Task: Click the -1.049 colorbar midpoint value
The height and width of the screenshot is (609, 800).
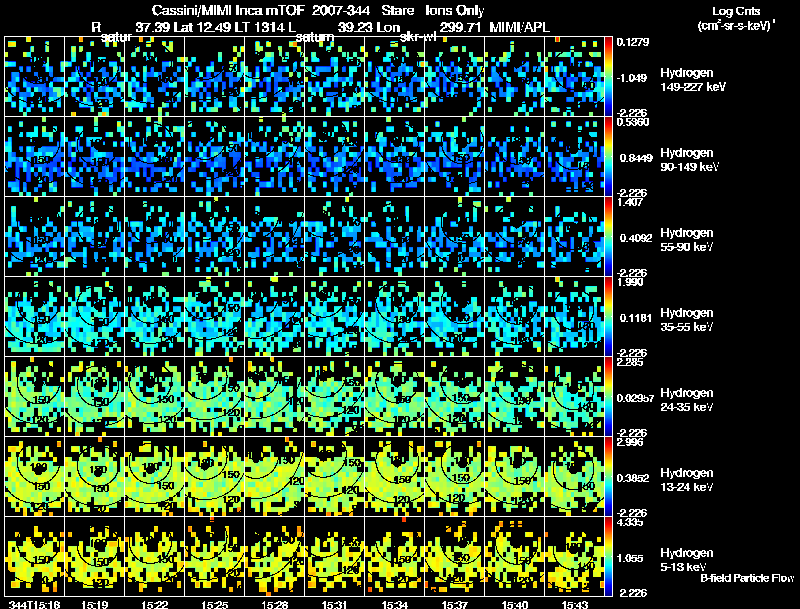Action: [632, 78]
